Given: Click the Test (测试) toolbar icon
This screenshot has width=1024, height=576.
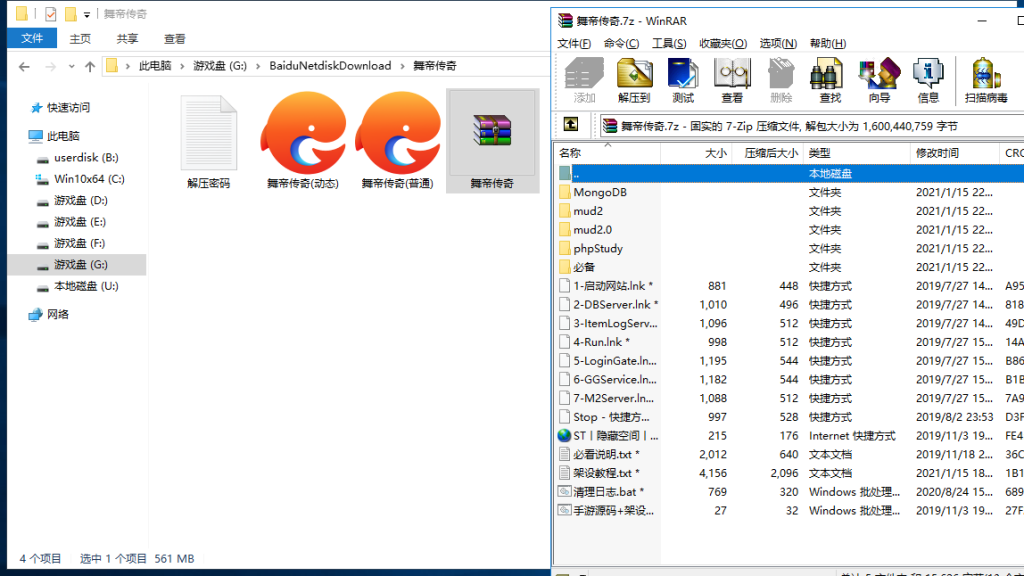Looking at the screenshot, I should coord(683,80).
